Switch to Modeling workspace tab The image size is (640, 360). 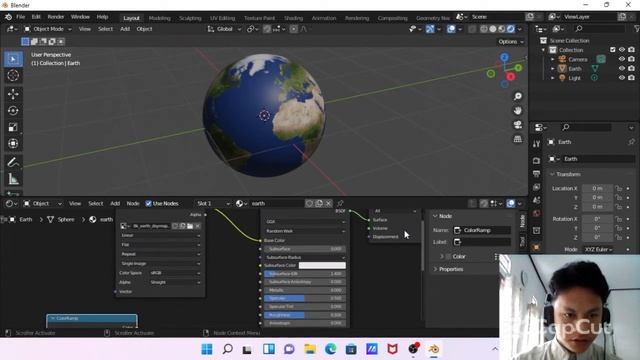coord(159,18)
